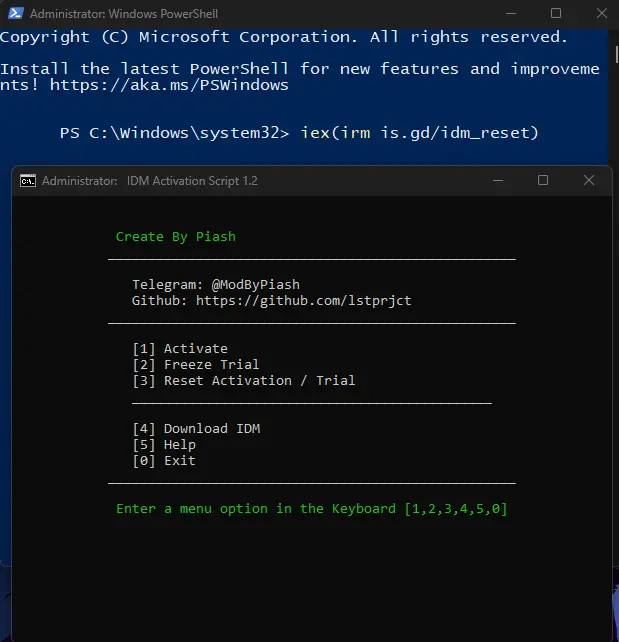Click the 'IDM Activation Script 1.2' title text
Viewport: 619px width, 642px height.
192,181
